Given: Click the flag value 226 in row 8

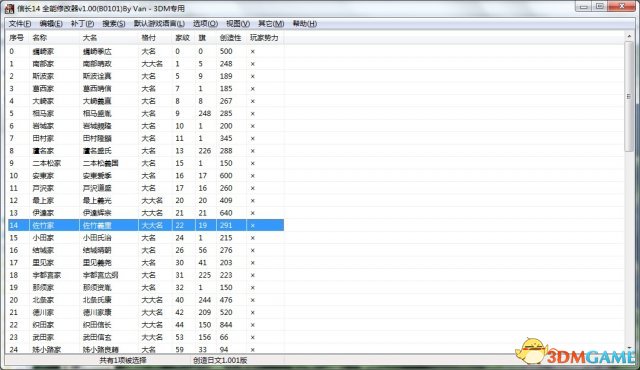Looking at the screenshot, I should tap(205, 151).
